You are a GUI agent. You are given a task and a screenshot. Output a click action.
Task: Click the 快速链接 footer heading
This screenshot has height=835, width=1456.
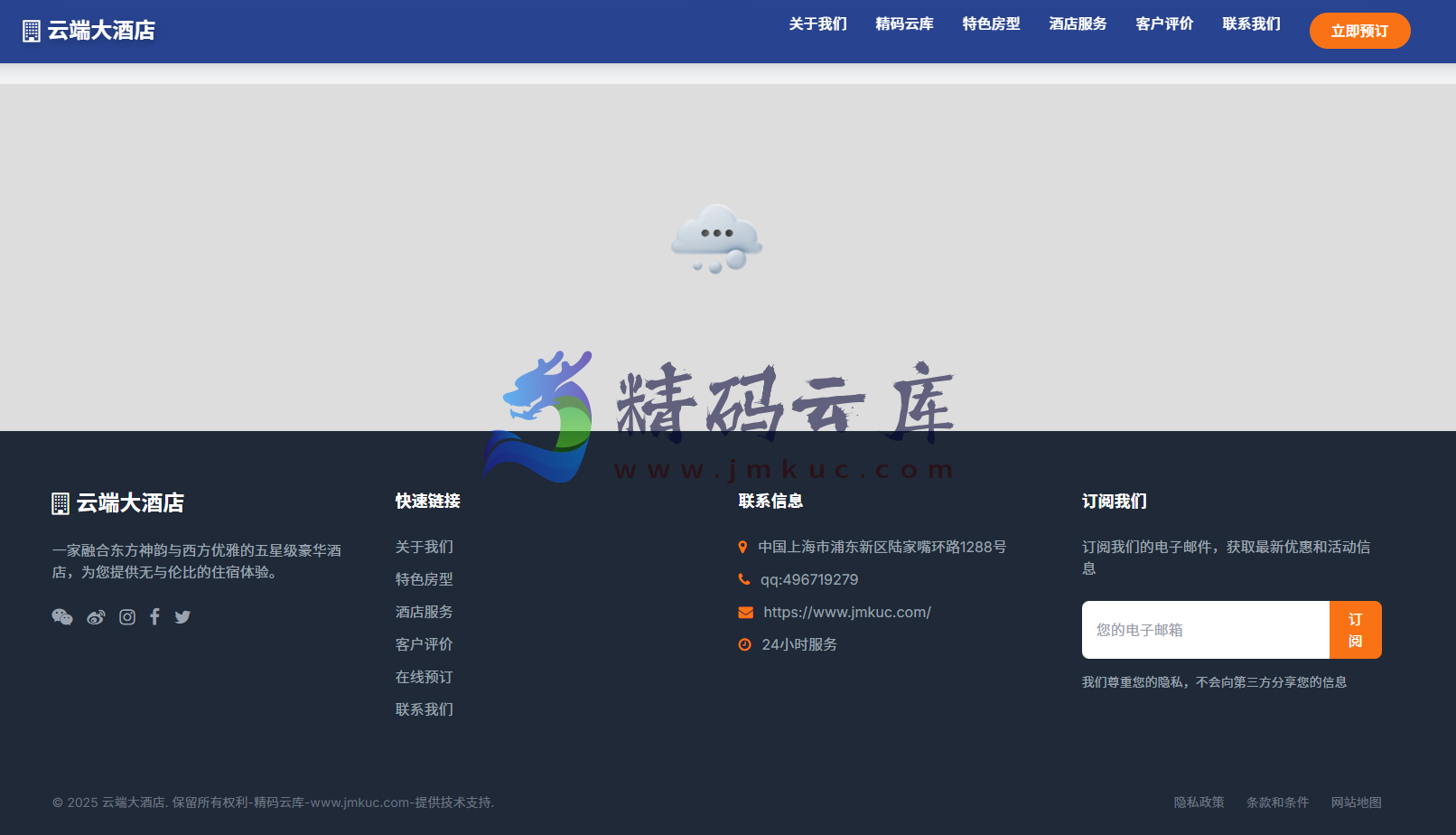428,501
